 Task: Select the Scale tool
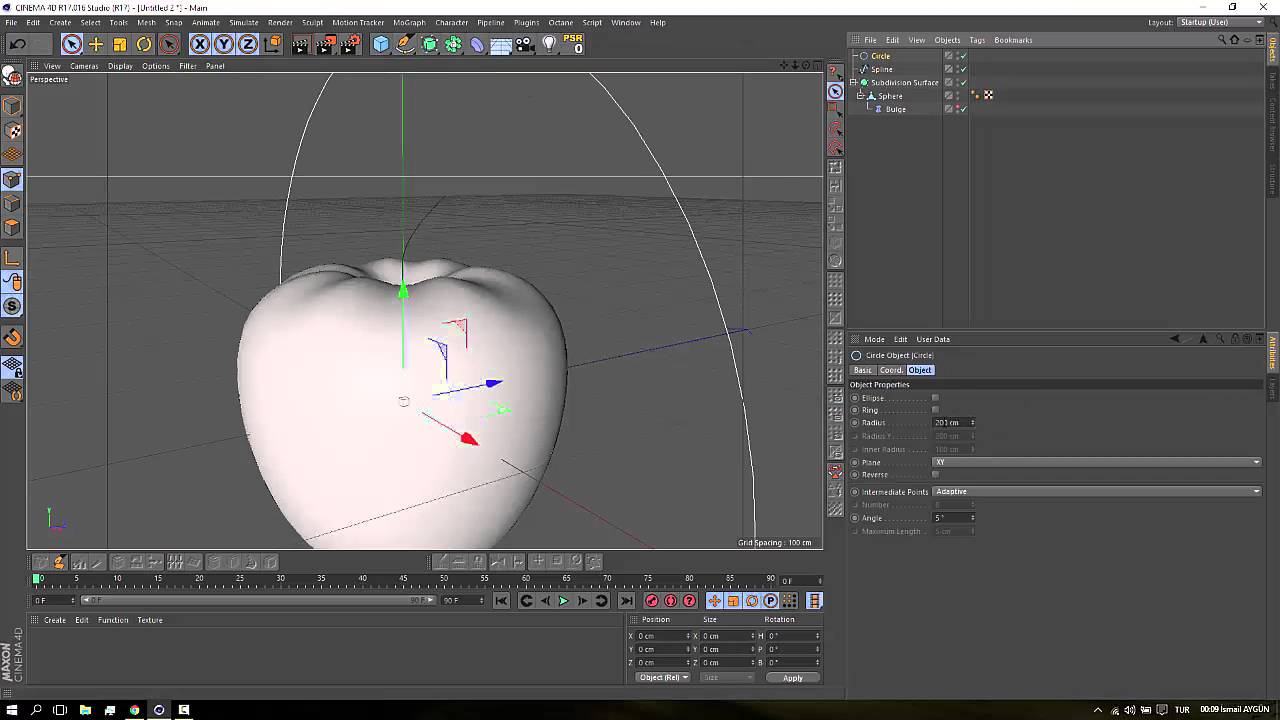pyautogui.click(x=120, y=44)
